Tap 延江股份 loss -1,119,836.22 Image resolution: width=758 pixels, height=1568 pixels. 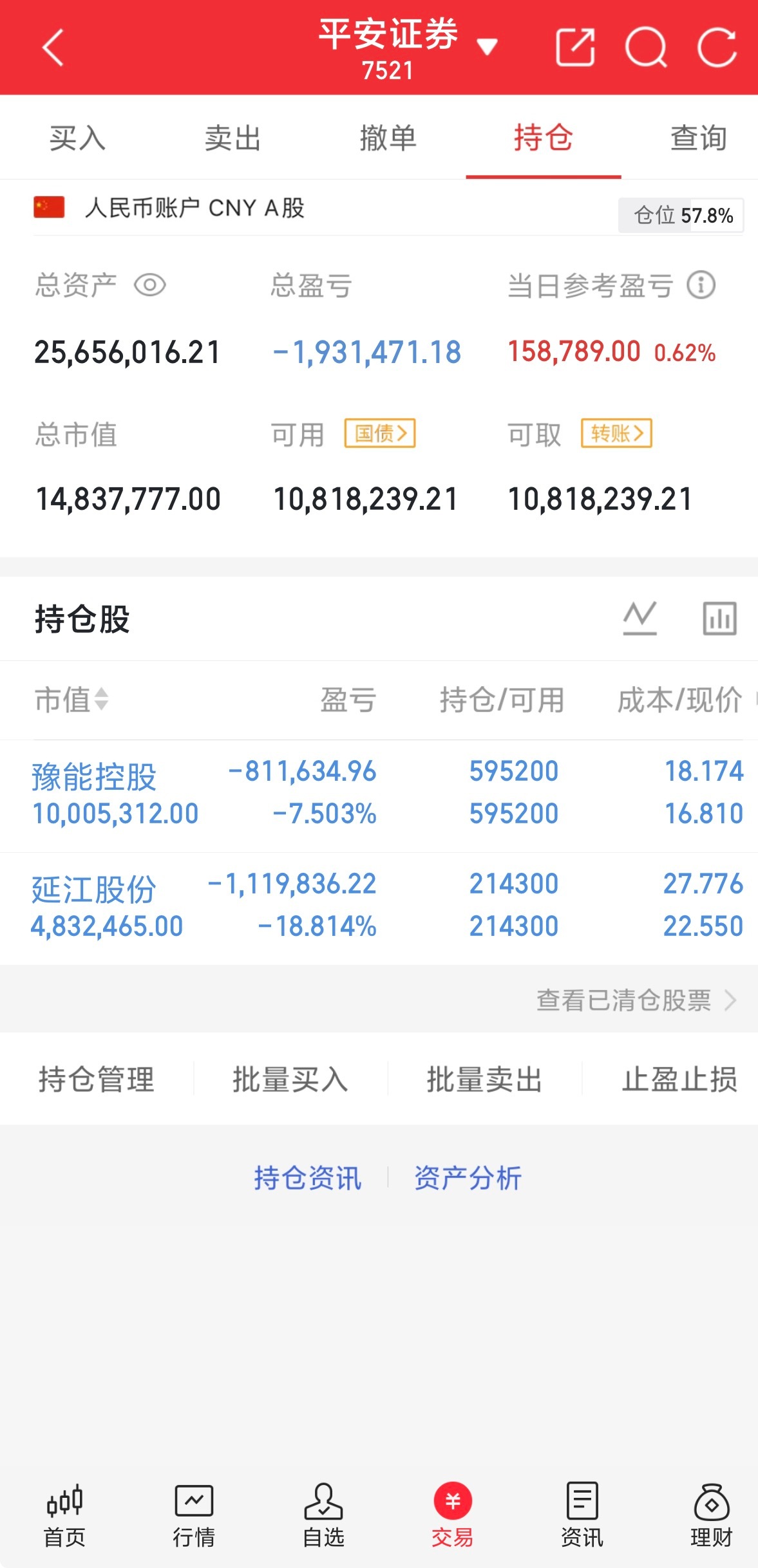(x=292, y=884)
